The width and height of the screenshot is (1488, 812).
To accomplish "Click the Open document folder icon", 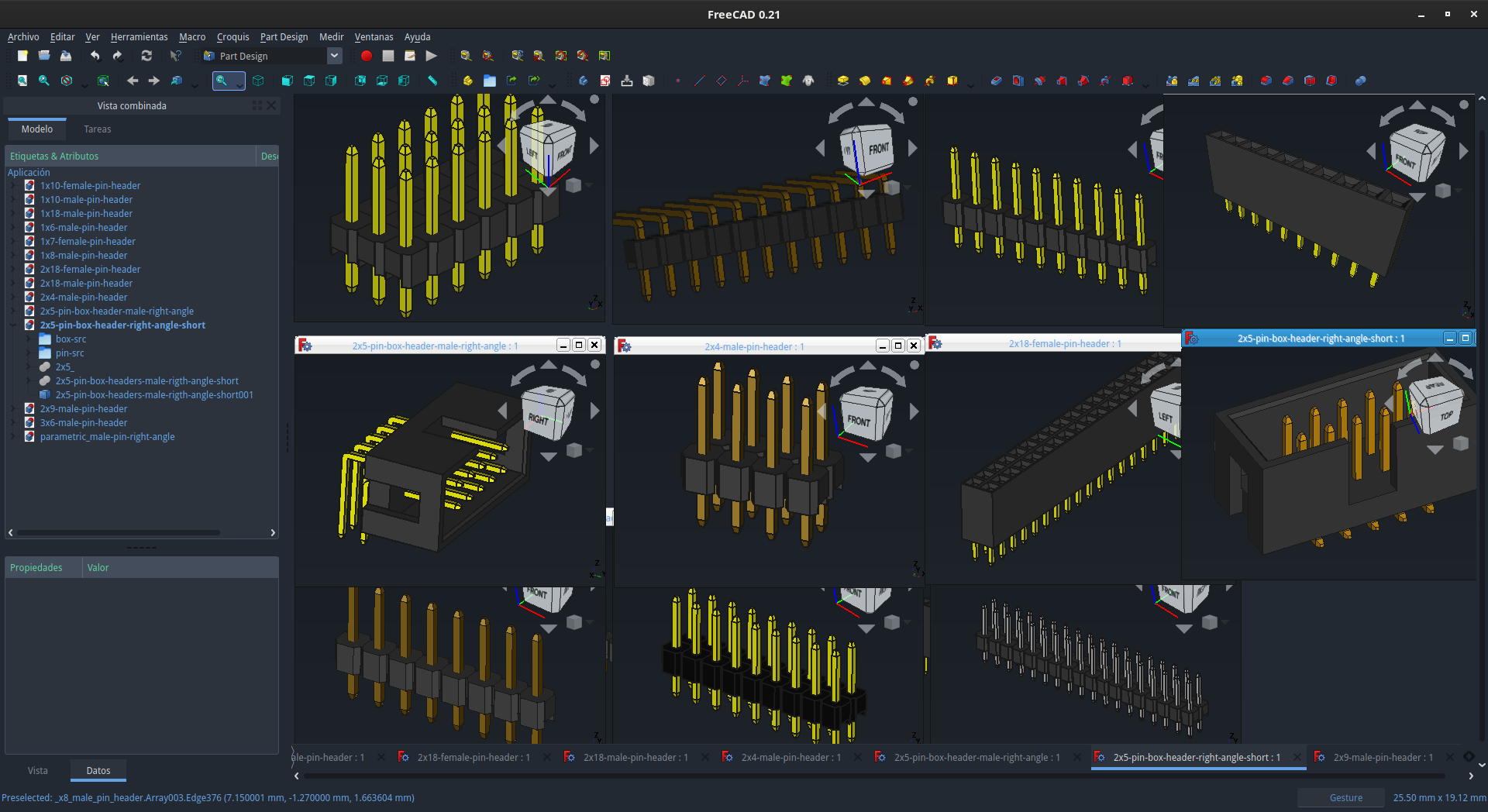I will click(44, 56).
